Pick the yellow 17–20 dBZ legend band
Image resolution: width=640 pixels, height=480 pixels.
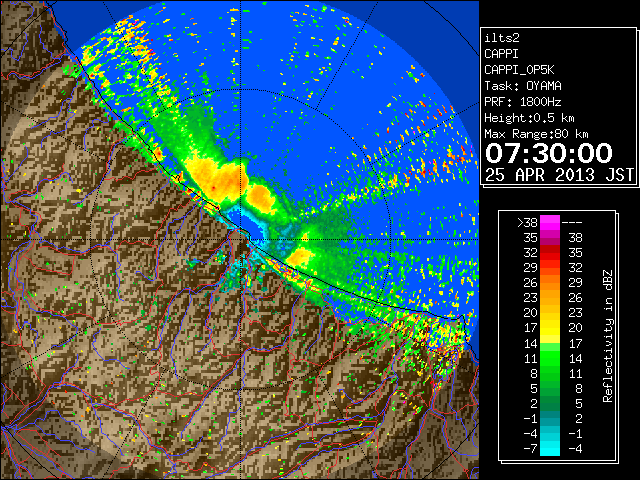pyautogui.click(x=550, y=328)
